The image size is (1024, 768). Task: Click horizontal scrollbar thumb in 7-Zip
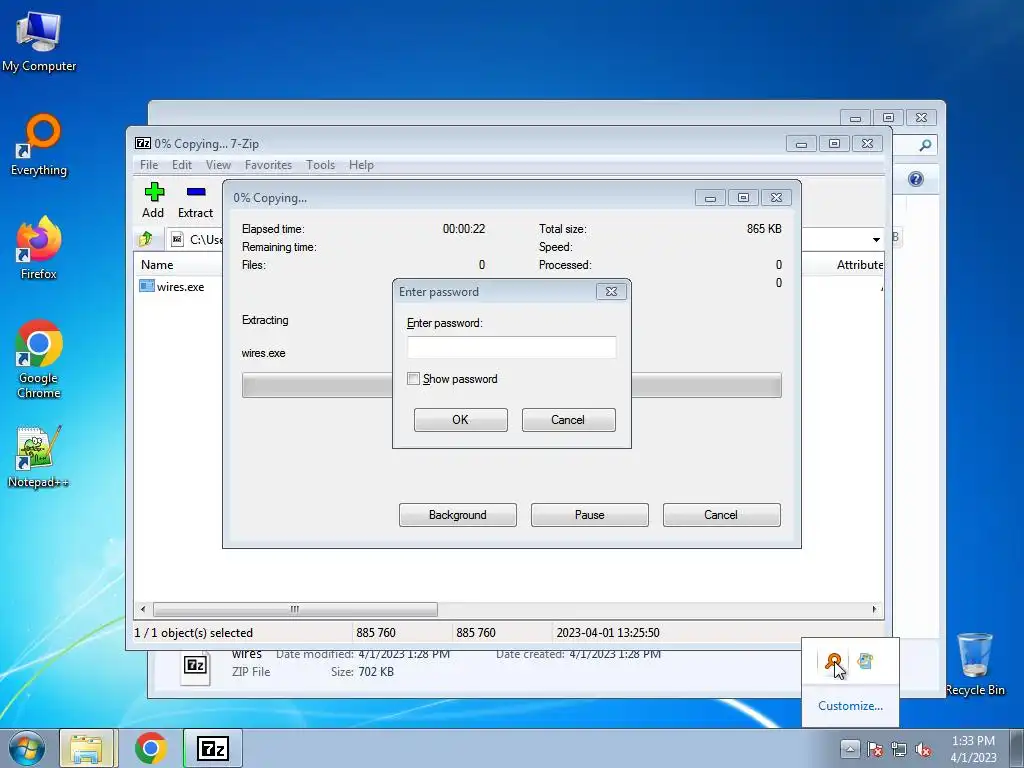[x=295, y=609]
